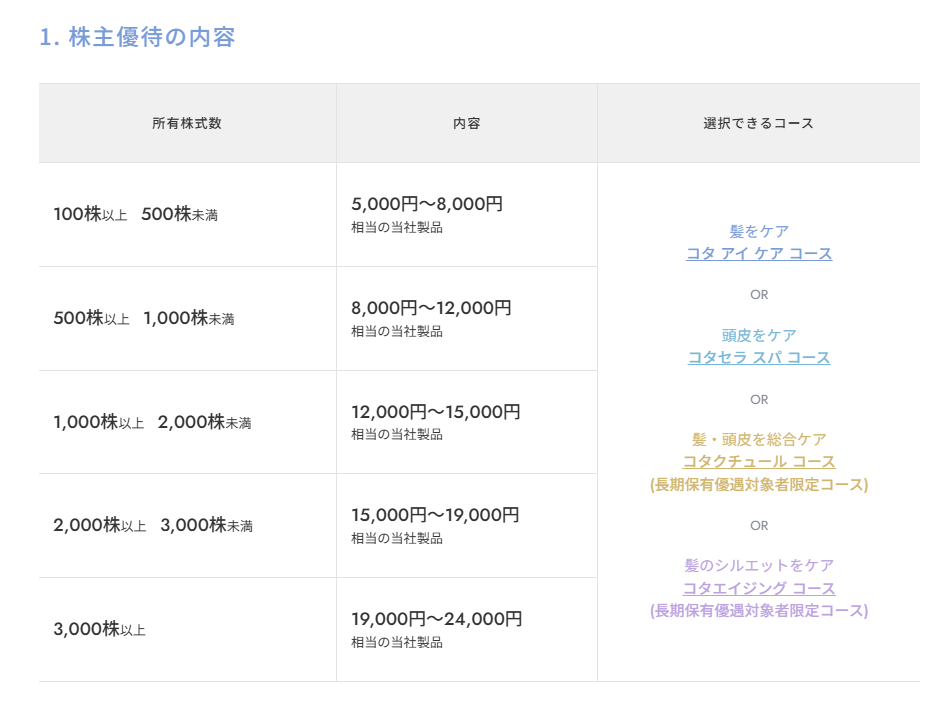Click the 株主優待の内容 section heading

point(137,37)
